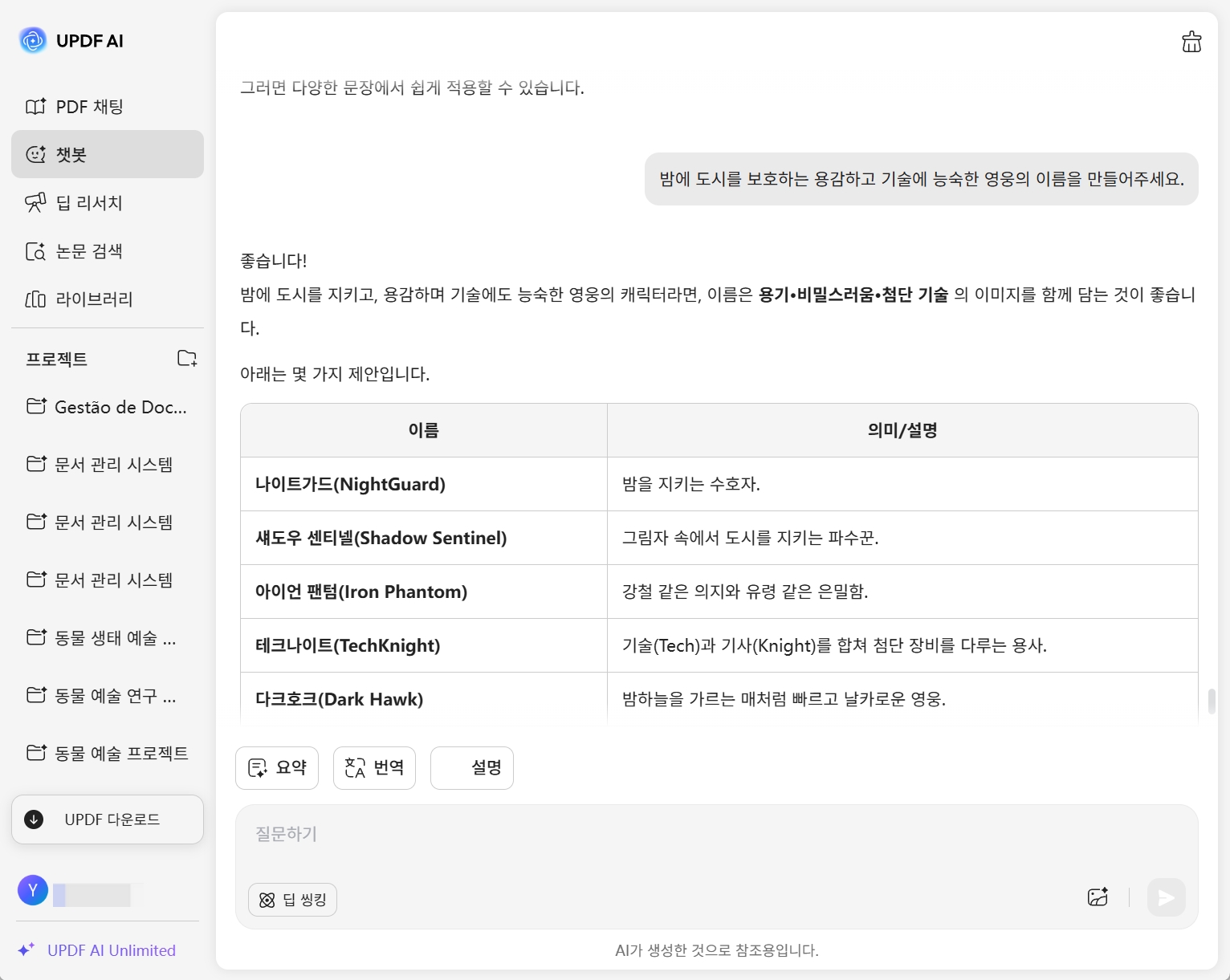Image resolution: width=1230 pixels, height=980 pixels.
Task: Click the description starting '기술(Tech)과 기사(Knight)를'
Action: click(835, 645)
